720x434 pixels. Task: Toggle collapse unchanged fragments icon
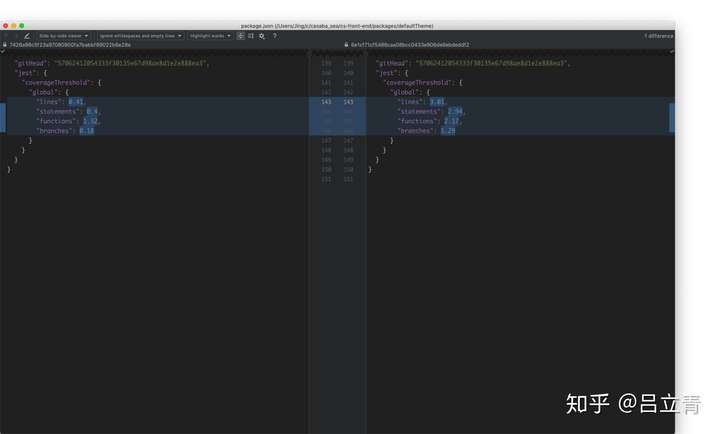240,36
